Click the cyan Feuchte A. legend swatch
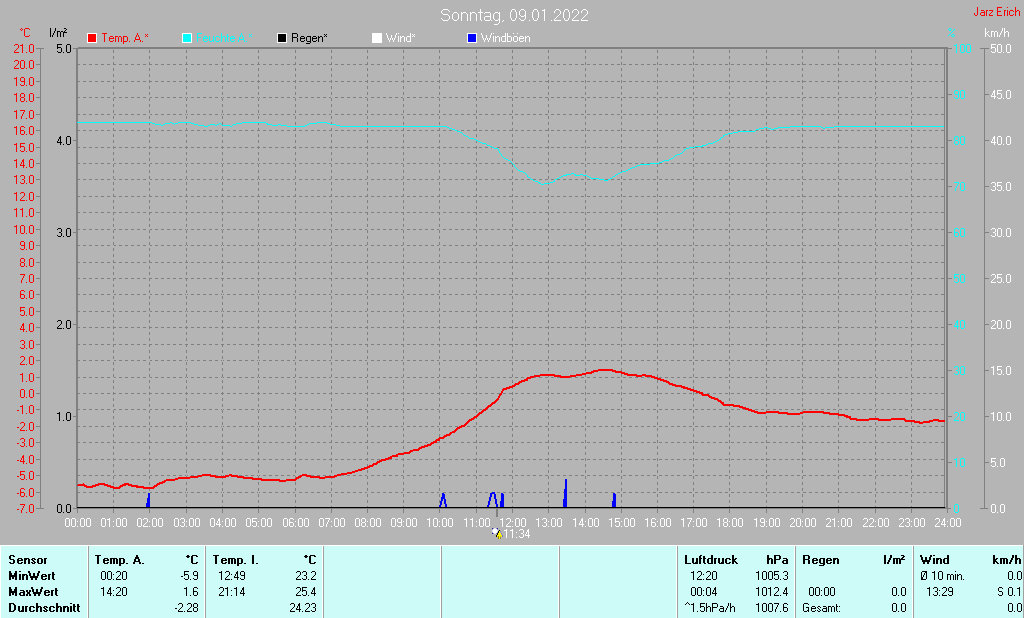Viewport: 1024px width, 618px height. click(187, 38)
